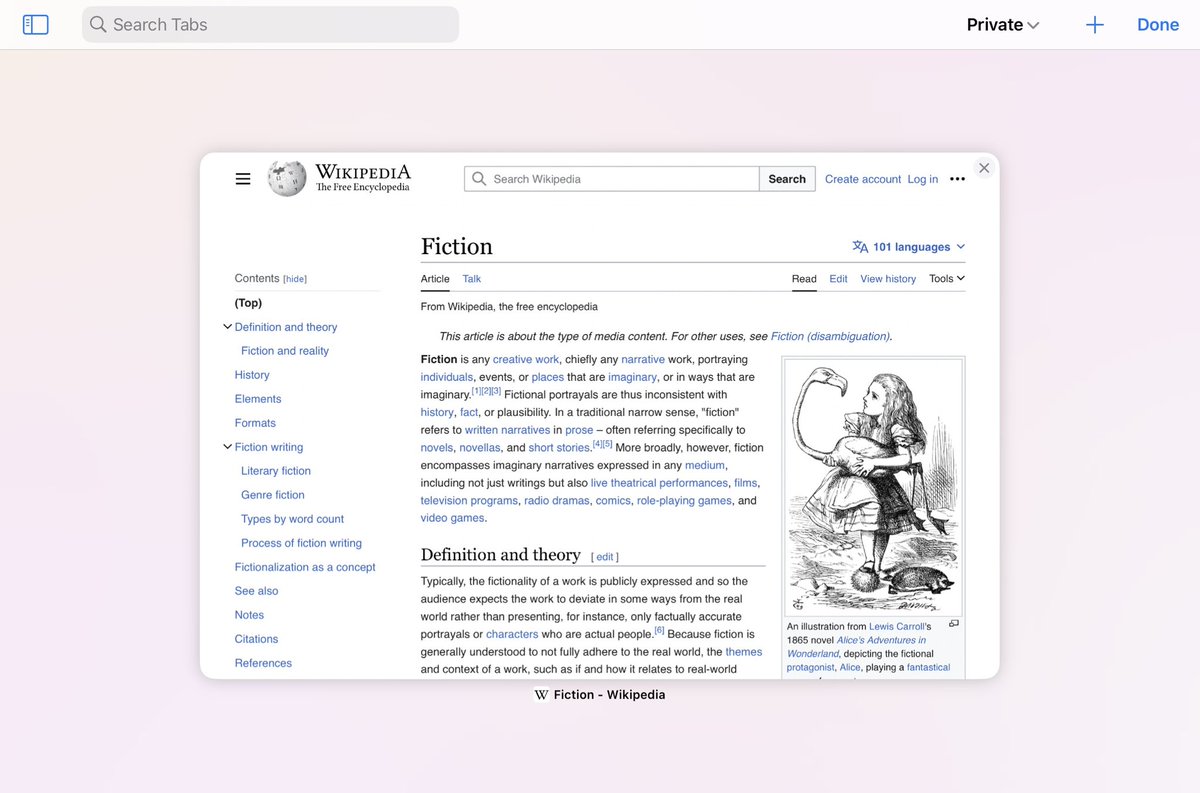Open the video games link
This screenshot has height=793, width=1200.
pos(452,518)
